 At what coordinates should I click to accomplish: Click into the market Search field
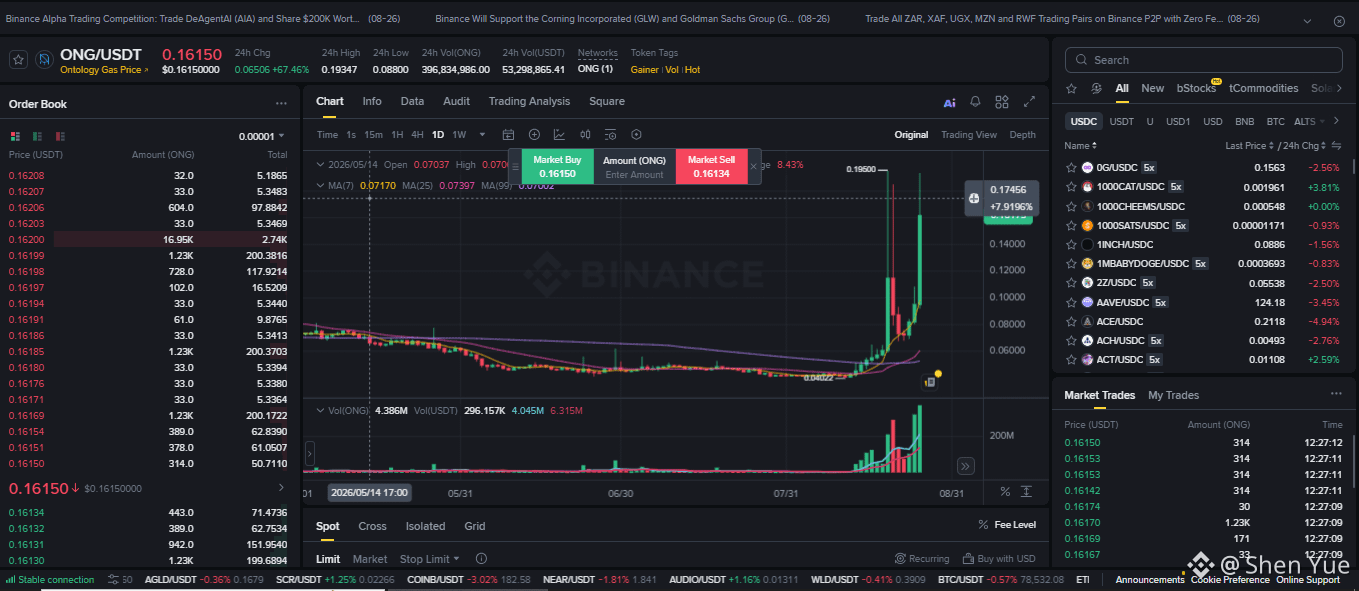click(1204, 60)
